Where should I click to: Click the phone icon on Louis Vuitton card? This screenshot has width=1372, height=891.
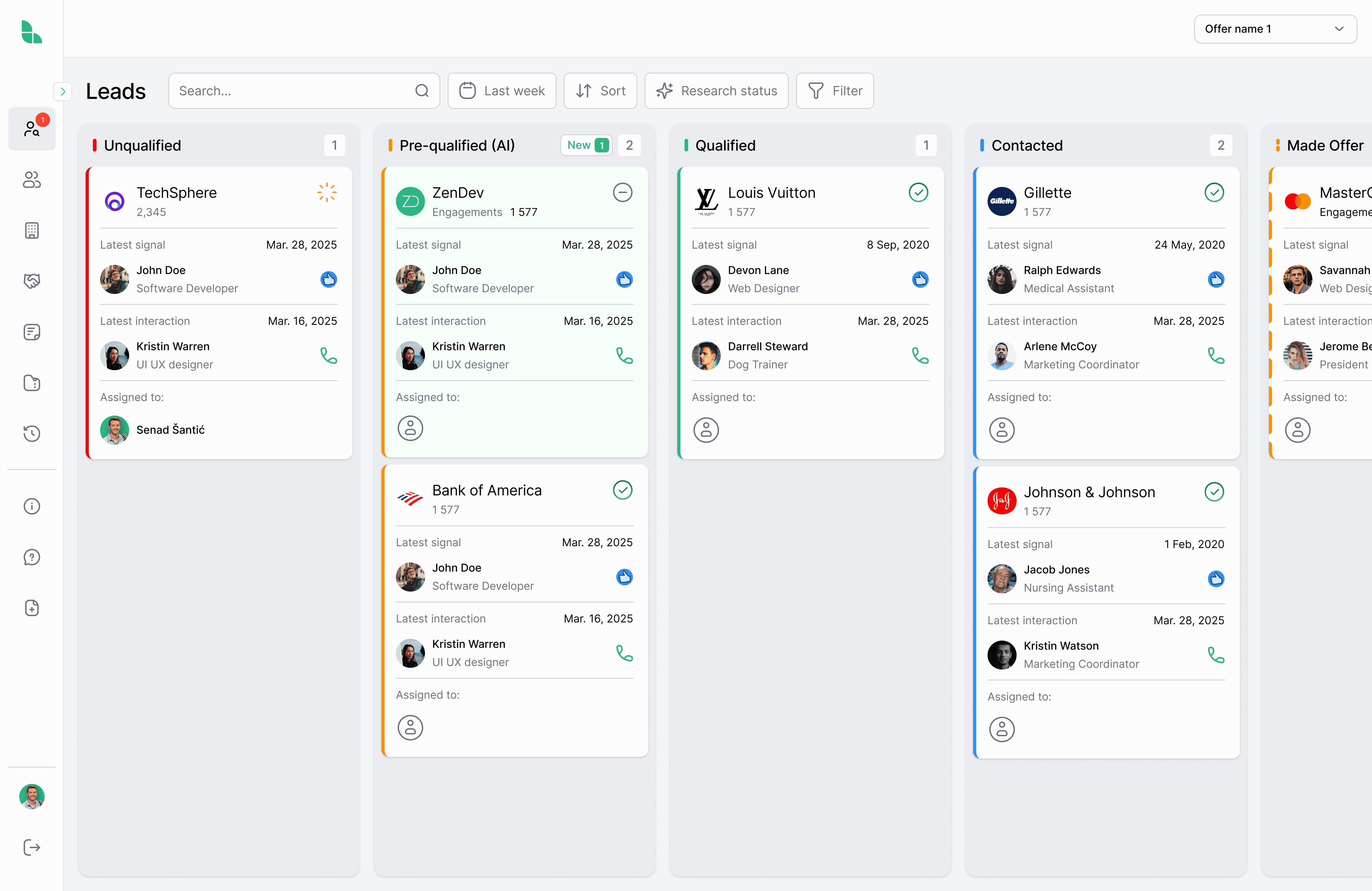coord(920,356)
